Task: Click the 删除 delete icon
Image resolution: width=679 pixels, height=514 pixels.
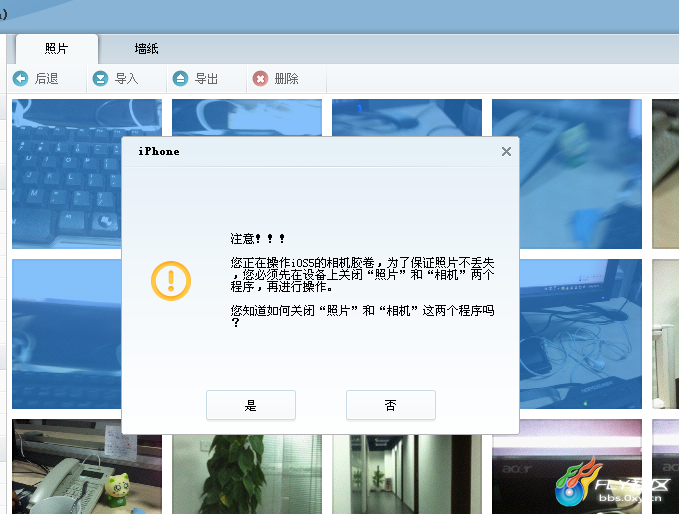Action: (260, 78)
